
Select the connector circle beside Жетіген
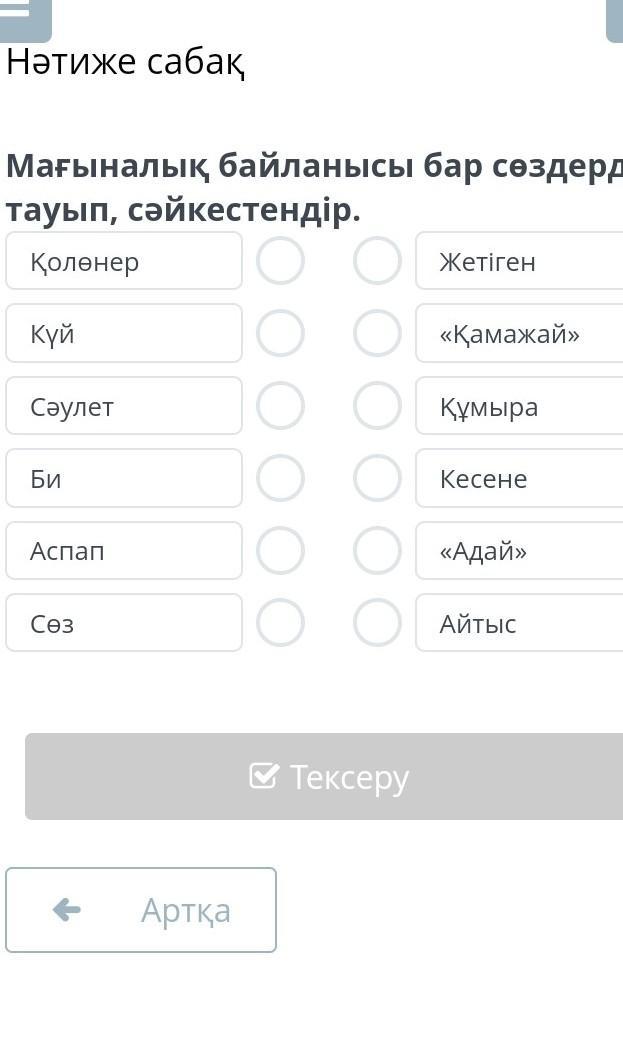coord(377,261)
